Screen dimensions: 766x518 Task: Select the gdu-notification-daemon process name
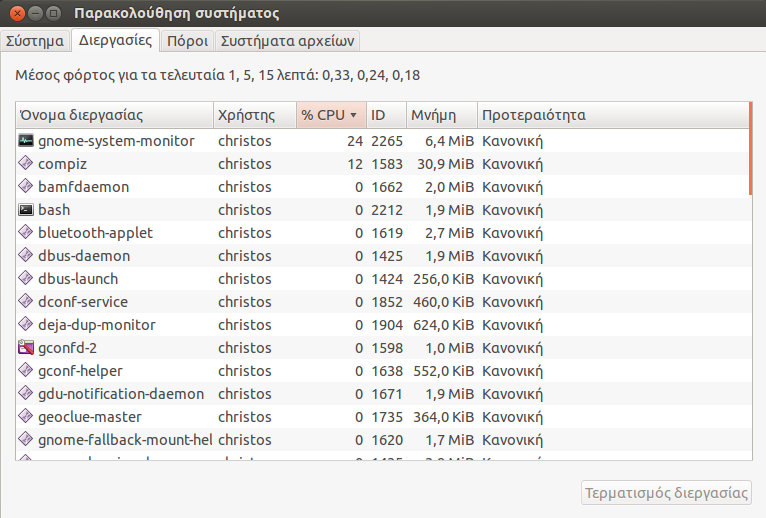(121, 393)
